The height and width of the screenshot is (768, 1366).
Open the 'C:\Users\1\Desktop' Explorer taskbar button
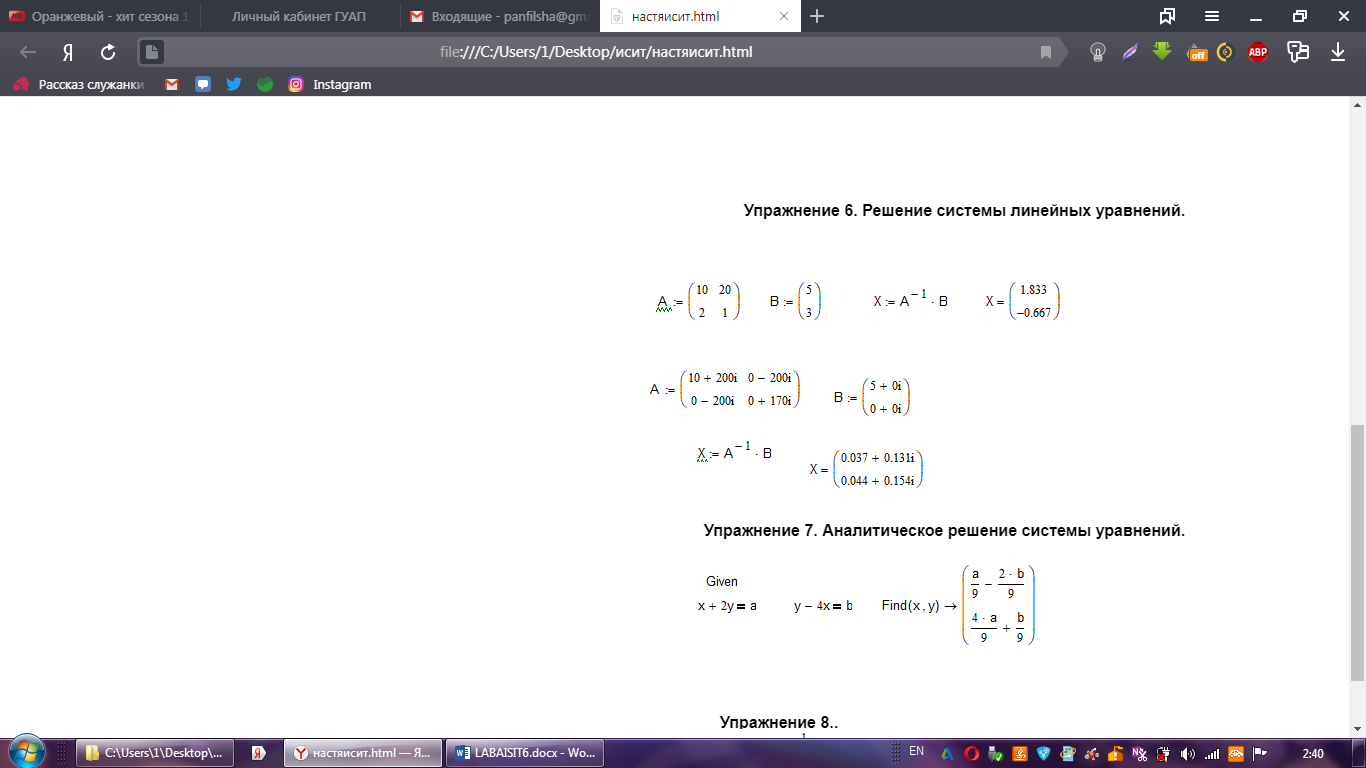click(156, 753)
